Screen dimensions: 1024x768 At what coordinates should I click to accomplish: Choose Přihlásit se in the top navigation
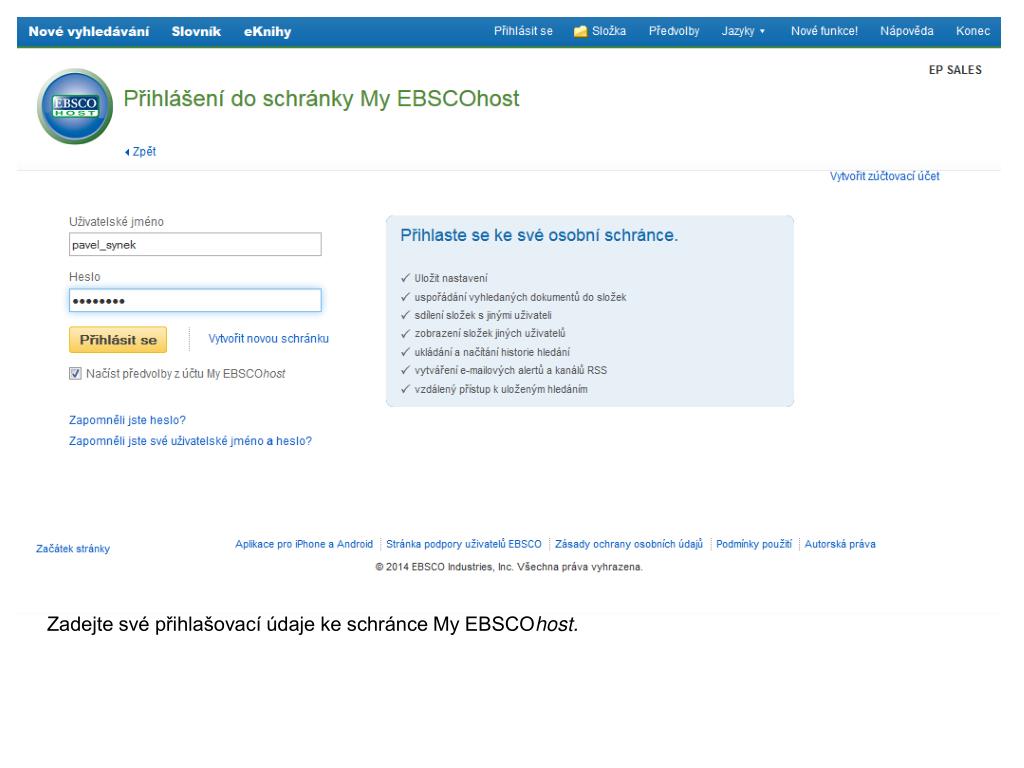tap(523, 31)
